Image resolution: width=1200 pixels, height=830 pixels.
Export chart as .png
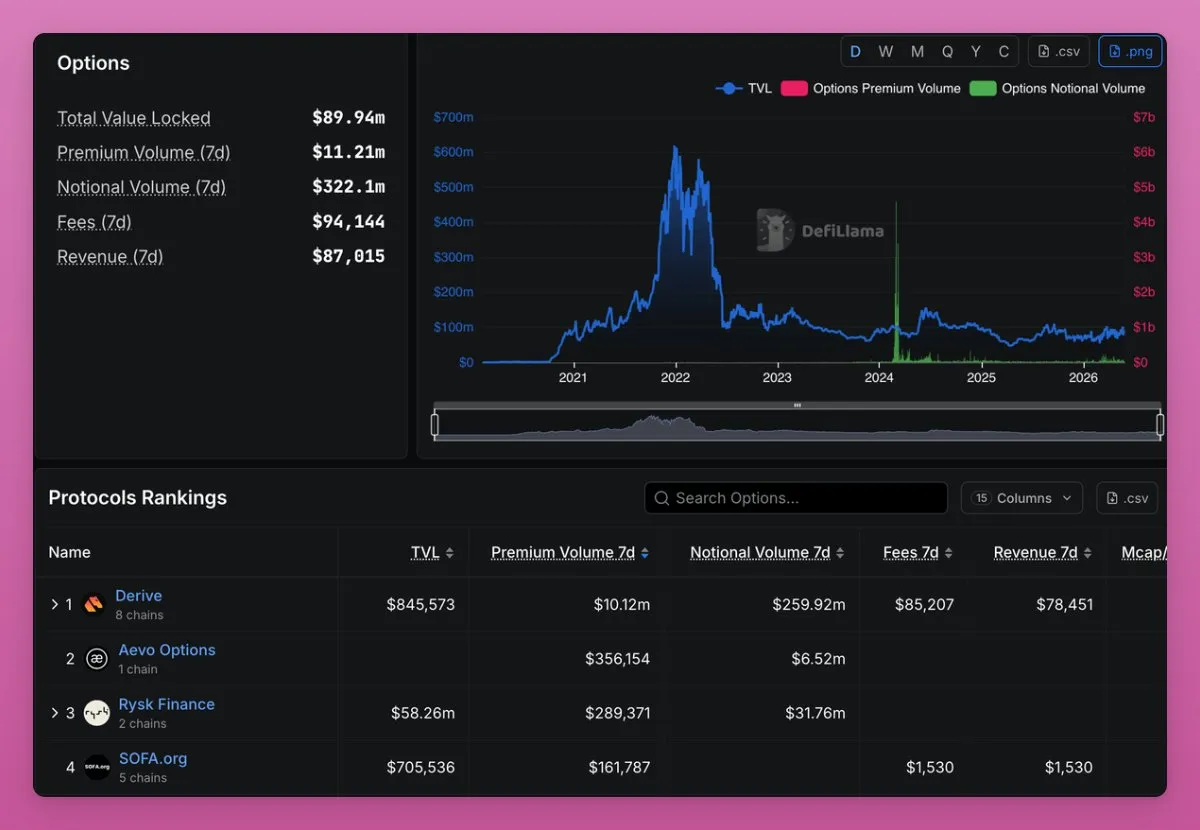(x=1130, y=52)
